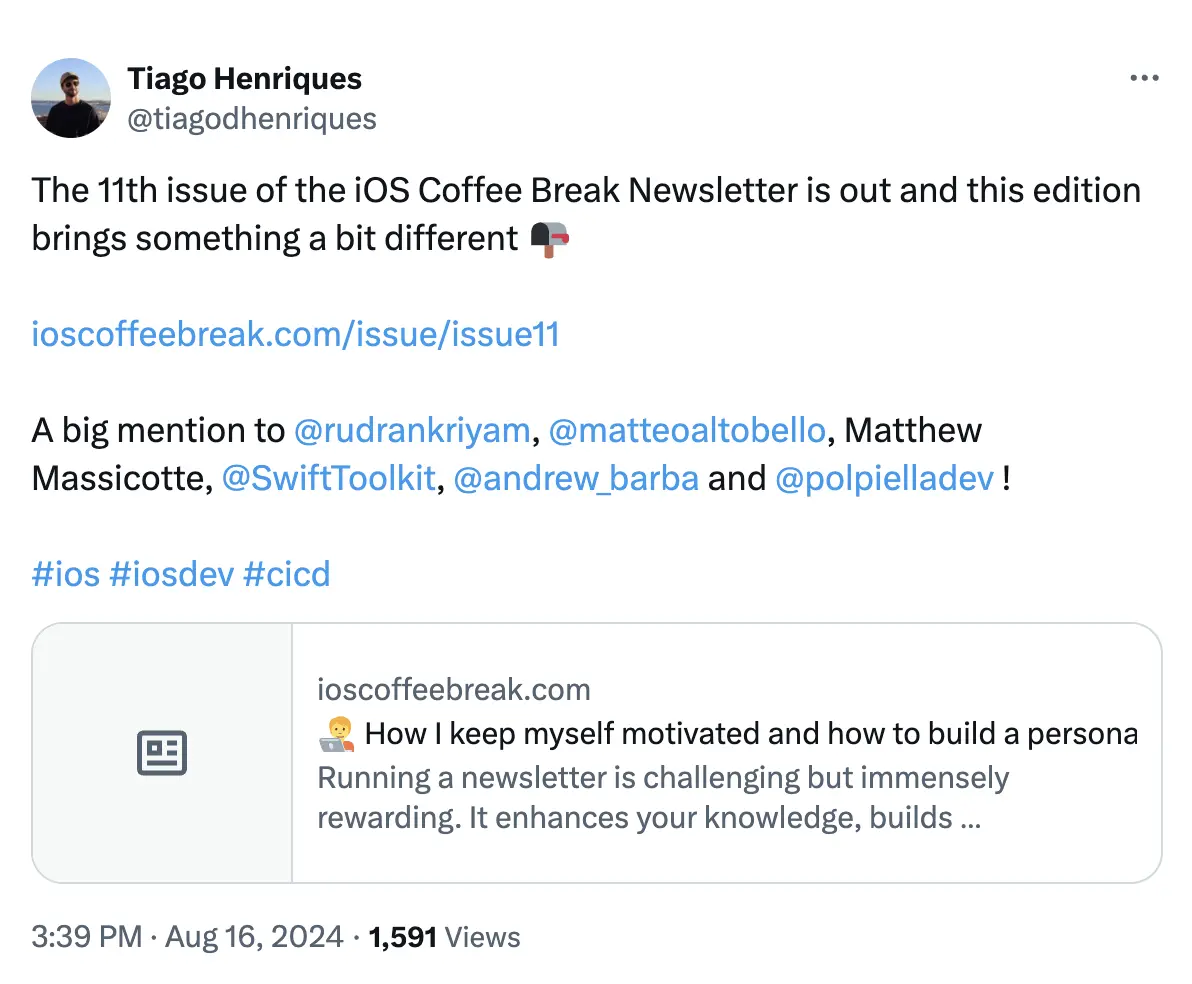Click the @tiagodhenriques handle

pos(252,118)
